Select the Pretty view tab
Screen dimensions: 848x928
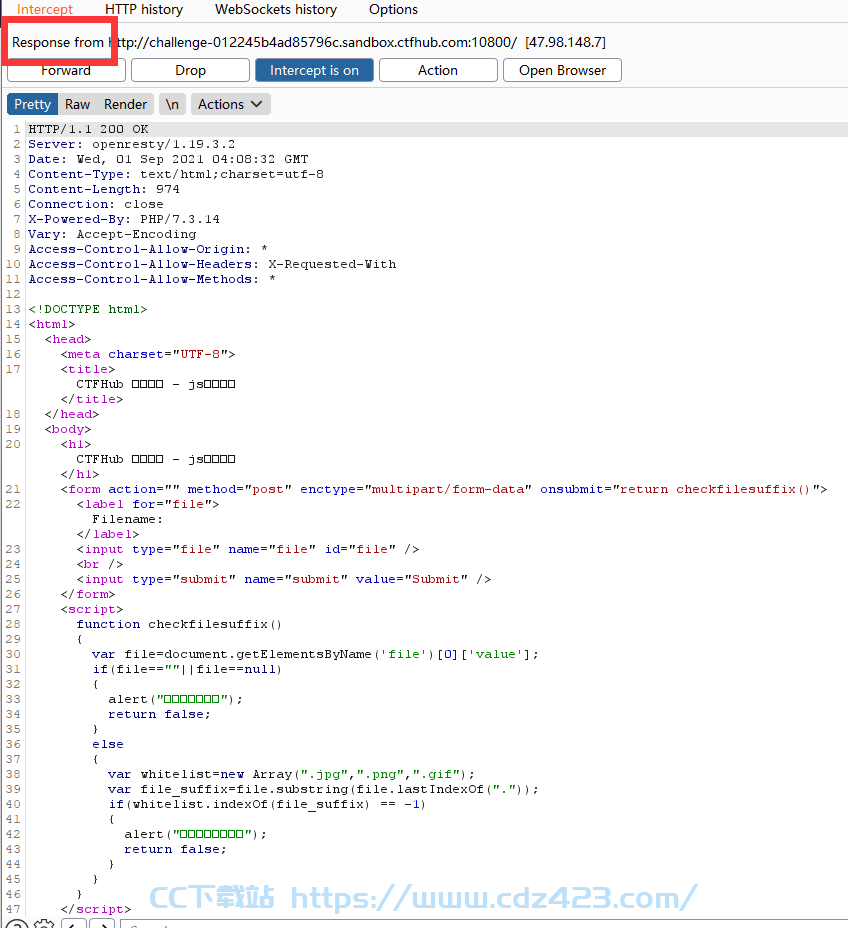(x=33, y=104)
